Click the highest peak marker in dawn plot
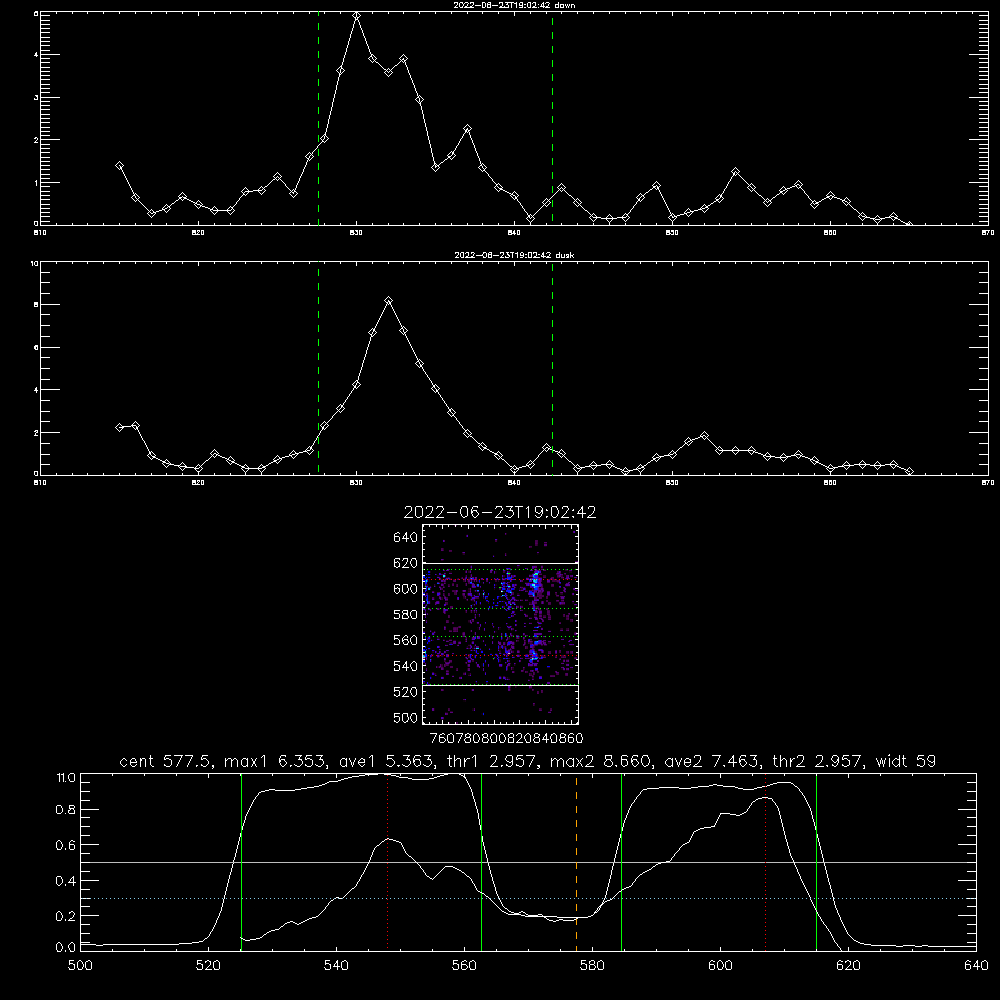The width and height of the screenshot is (1000, 1000). tap(357, 15)
